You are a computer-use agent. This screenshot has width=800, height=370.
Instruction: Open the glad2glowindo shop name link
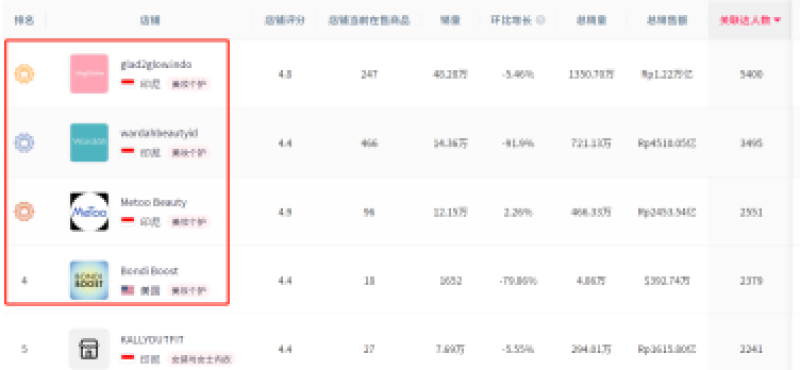pyautogui.click(x=156, y=64)
